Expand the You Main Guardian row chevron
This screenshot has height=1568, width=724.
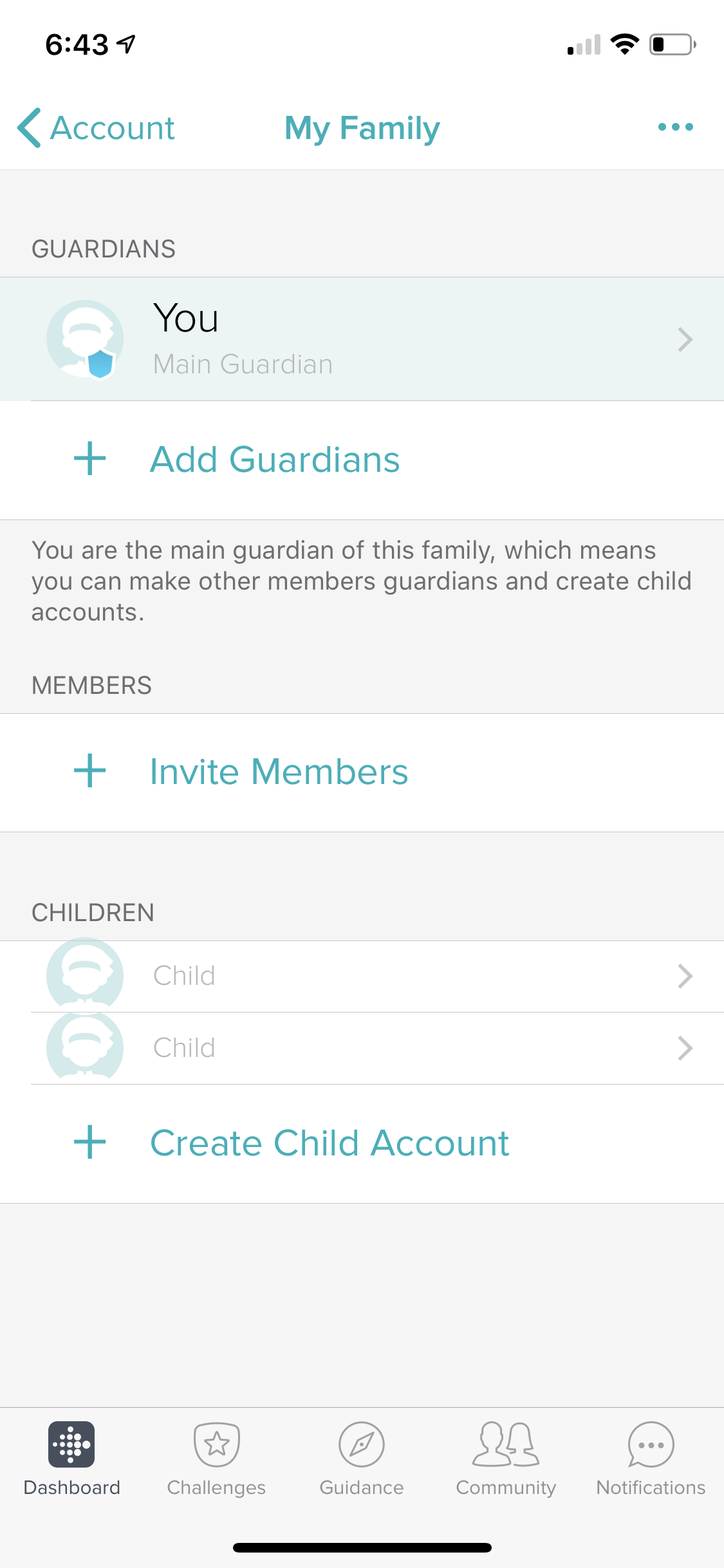click(685, 339)
